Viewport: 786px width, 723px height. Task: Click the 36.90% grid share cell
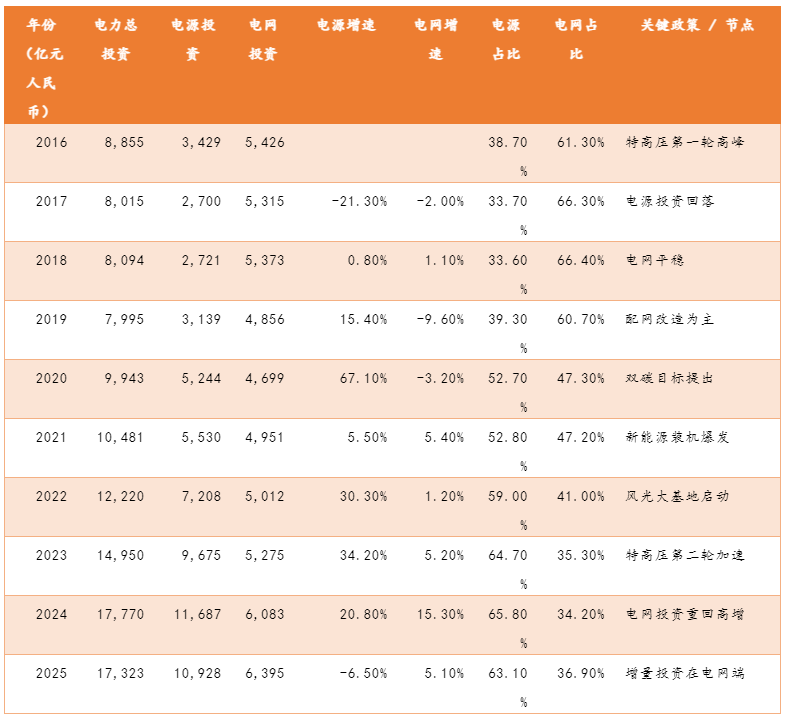(x=580, y=673)
